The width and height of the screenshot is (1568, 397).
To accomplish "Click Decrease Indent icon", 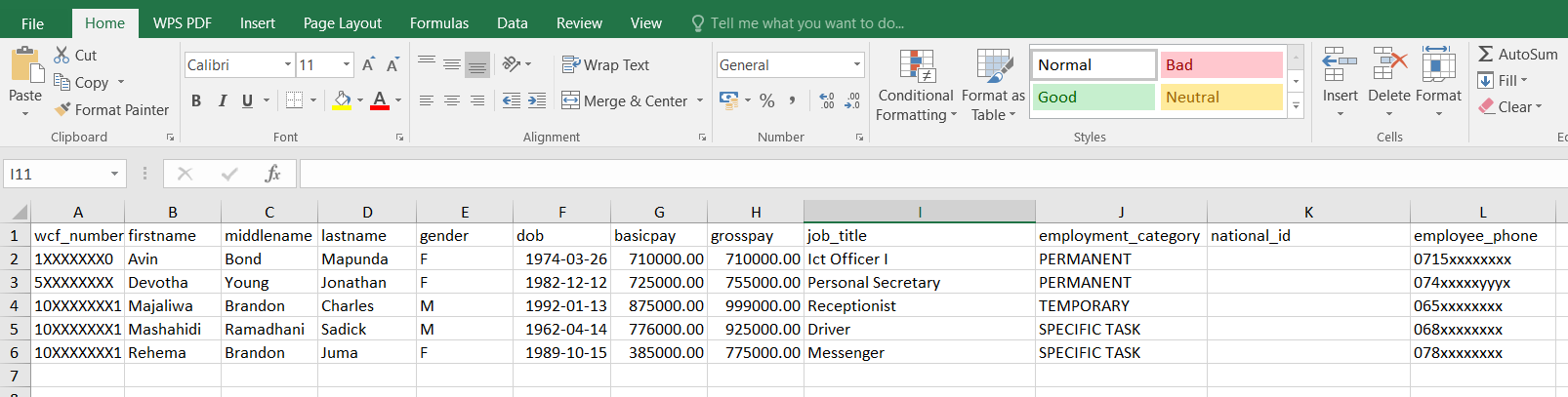I will pos(511,100).
